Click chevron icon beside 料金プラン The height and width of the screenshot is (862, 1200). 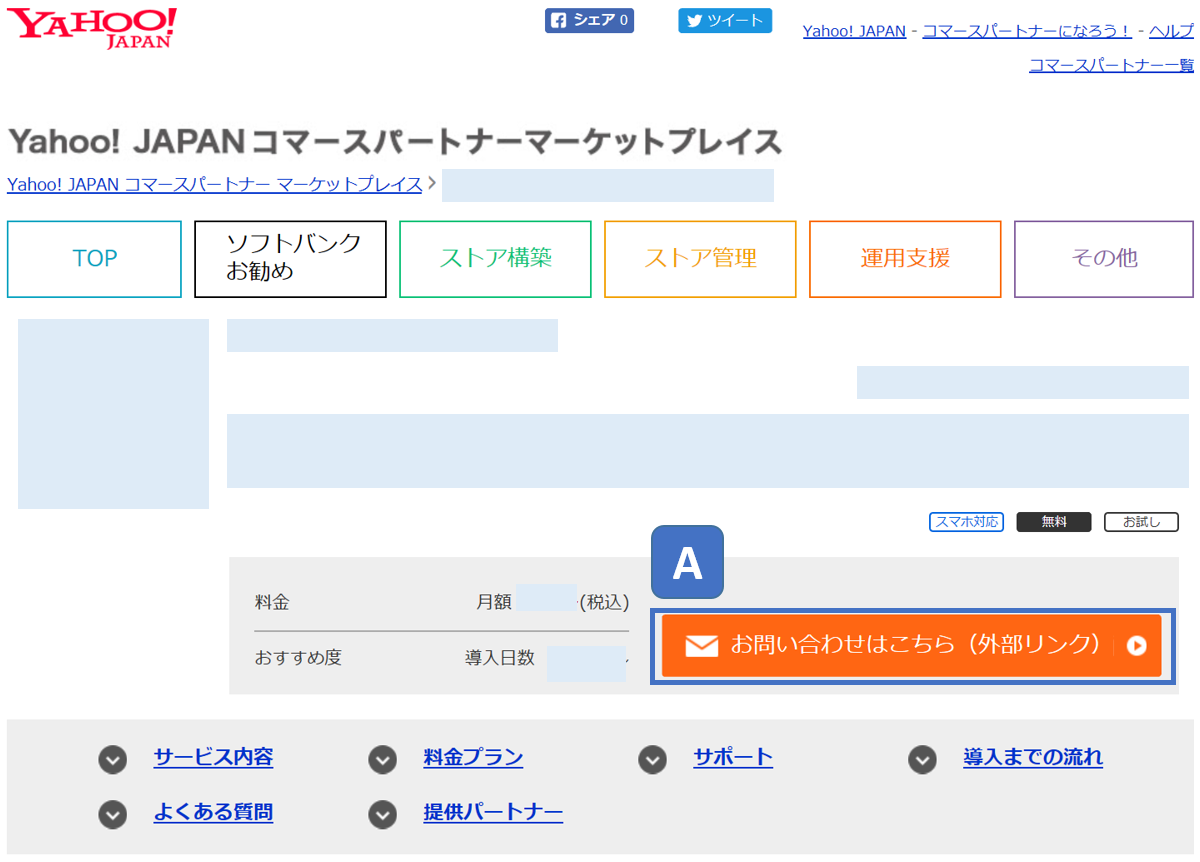pyautogui.click(x=383, y=760)
